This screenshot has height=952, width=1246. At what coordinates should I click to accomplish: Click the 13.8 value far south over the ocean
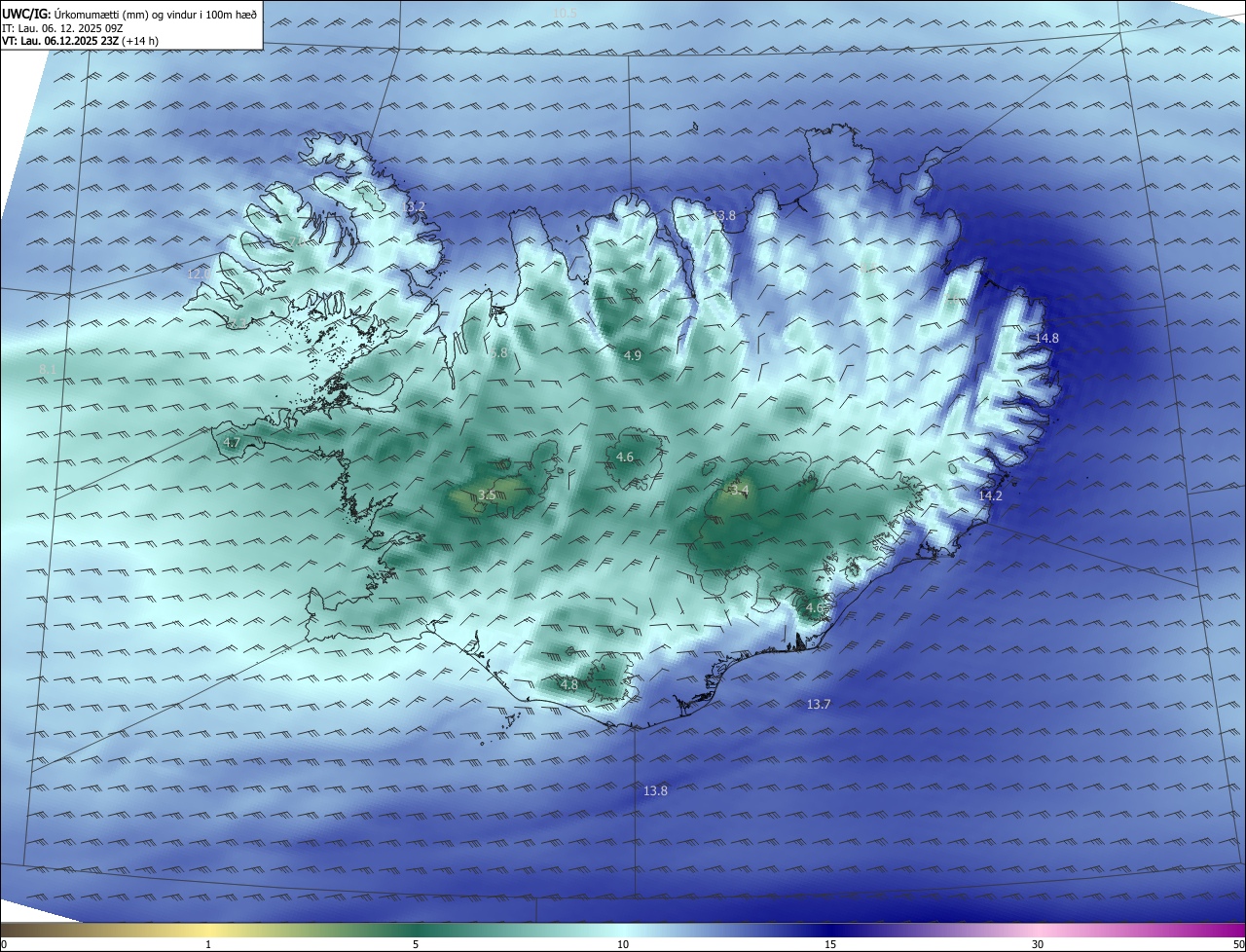pos(656,791)
